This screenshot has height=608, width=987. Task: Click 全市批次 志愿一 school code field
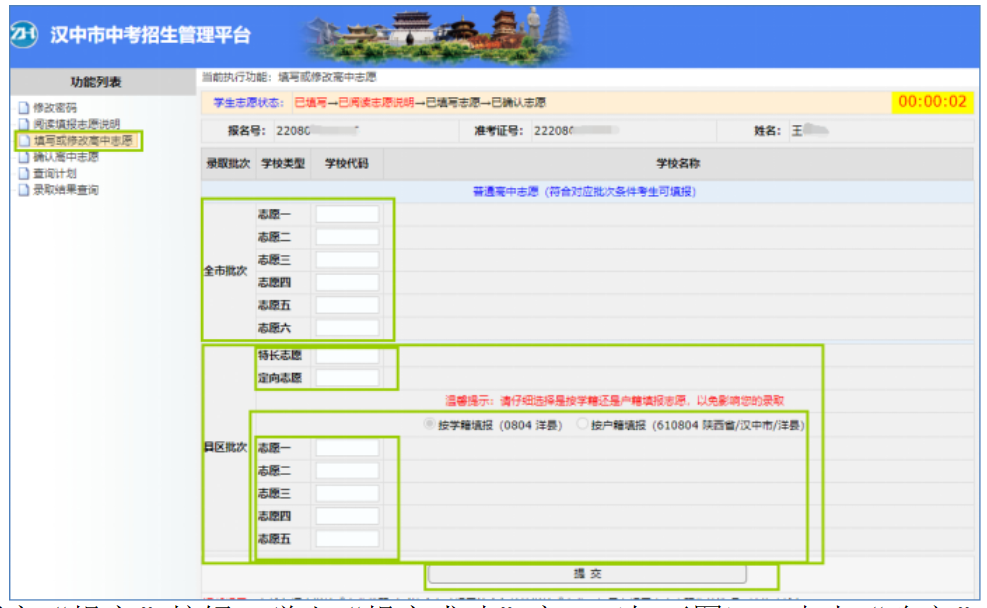347,215
